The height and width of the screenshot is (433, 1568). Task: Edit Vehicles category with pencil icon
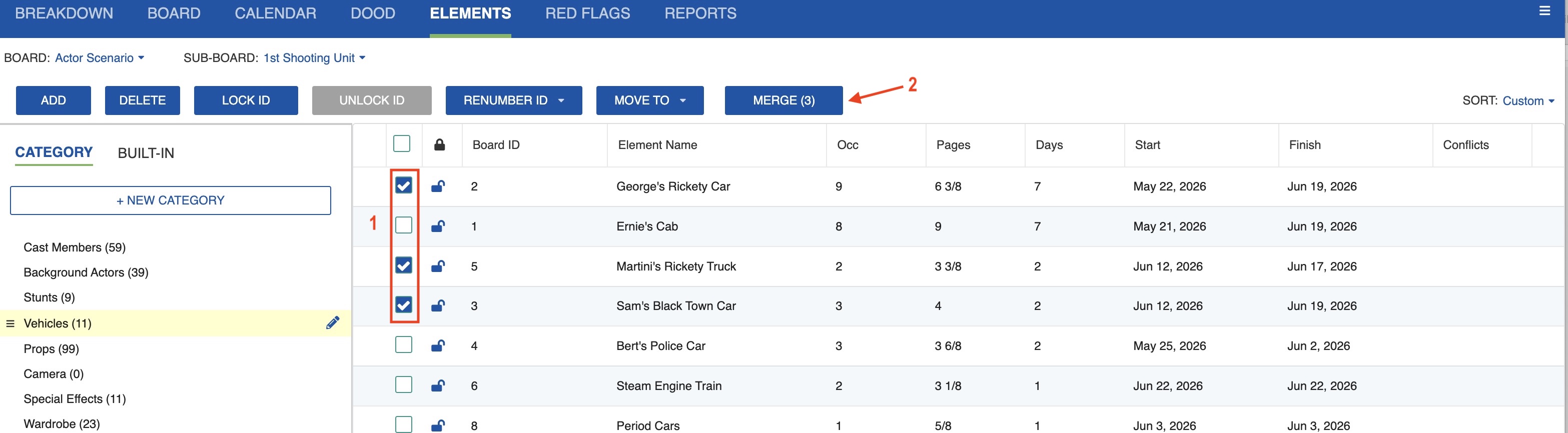(x=332, y=322)
